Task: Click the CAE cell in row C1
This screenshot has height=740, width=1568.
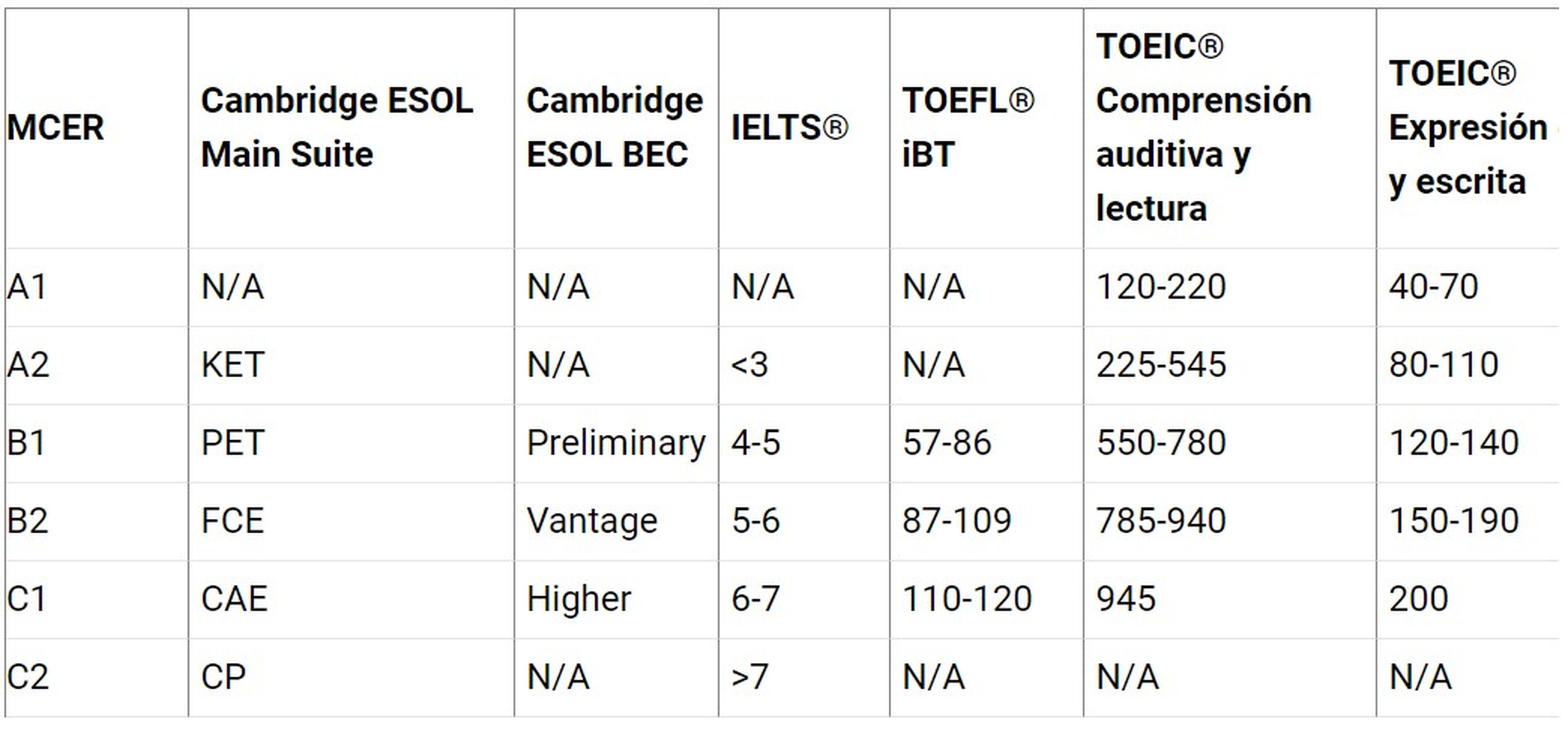Action: coord(234,599)
